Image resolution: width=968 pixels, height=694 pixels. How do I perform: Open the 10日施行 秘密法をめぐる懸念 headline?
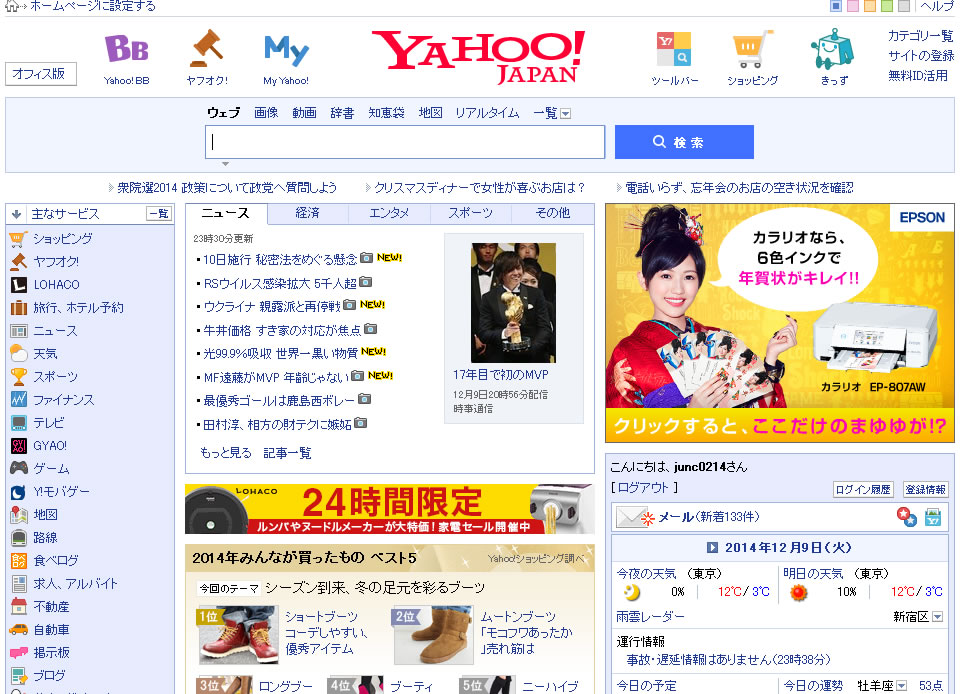(x=280, y=259)
